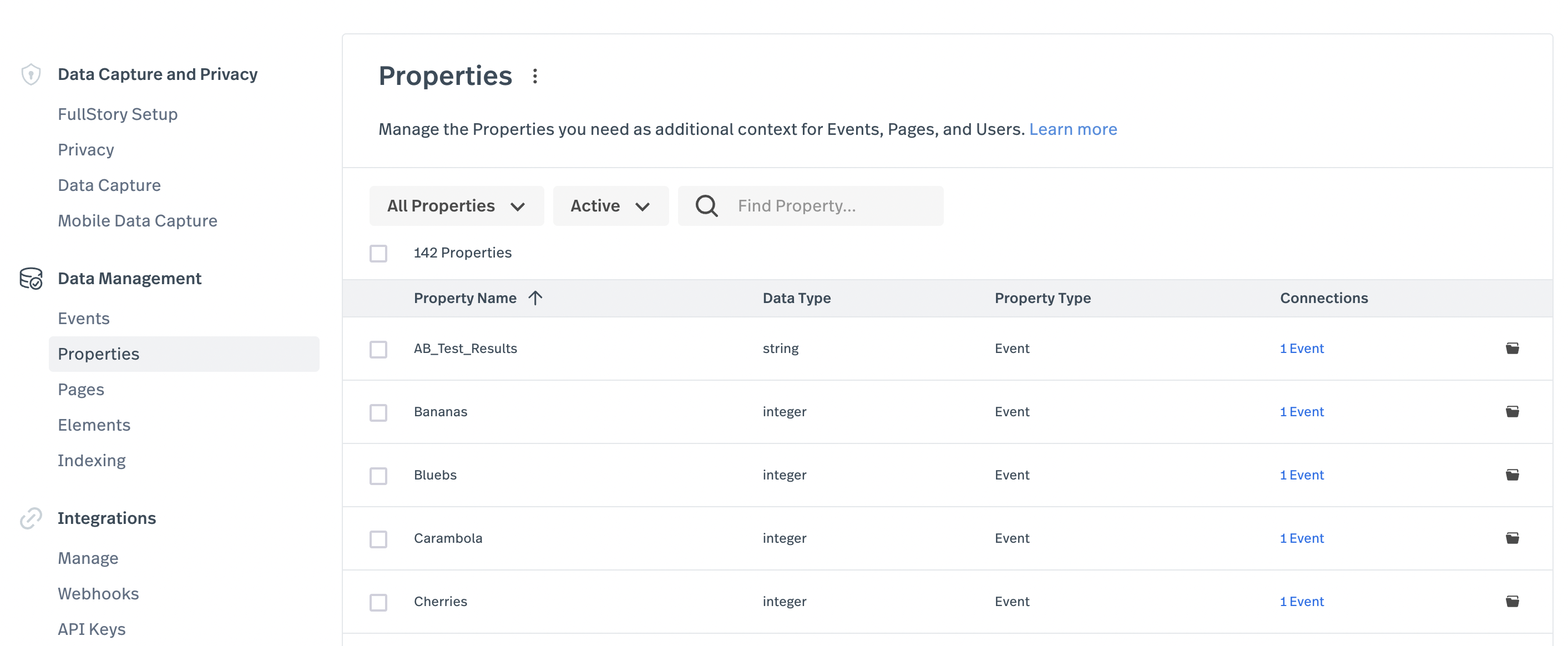1568x646 pixels.
Task: Open the Events section under Data Management
Action: point(83,318)
